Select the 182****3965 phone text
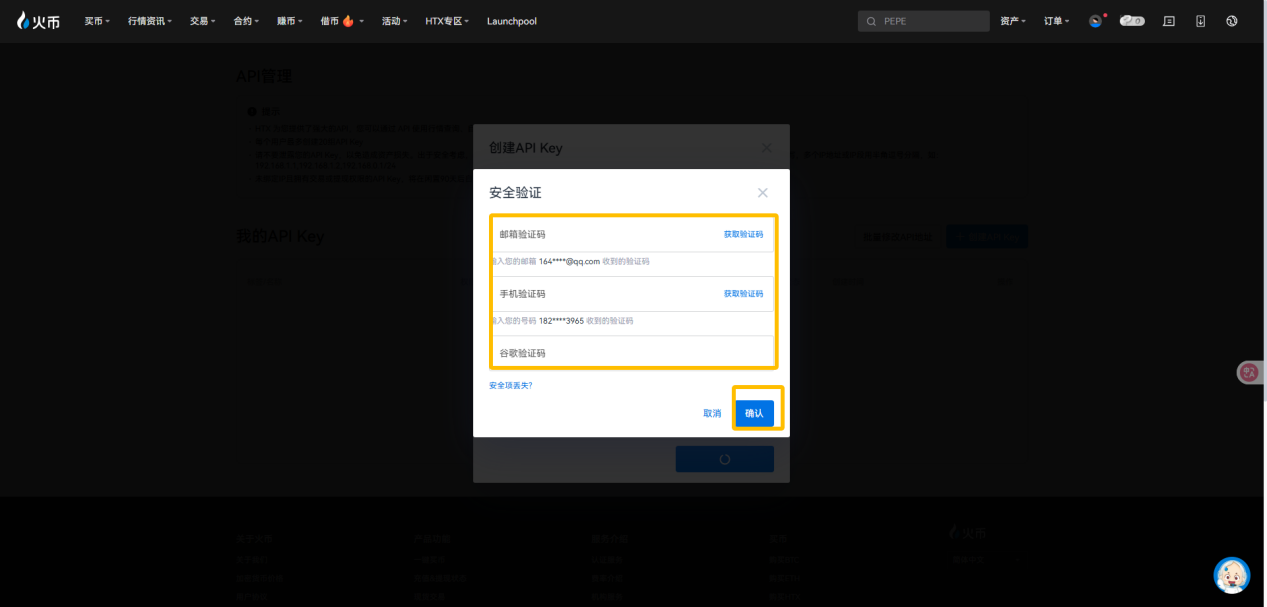Image resolution: width=1267 pixels, height=607 pixels. [561, 321]
